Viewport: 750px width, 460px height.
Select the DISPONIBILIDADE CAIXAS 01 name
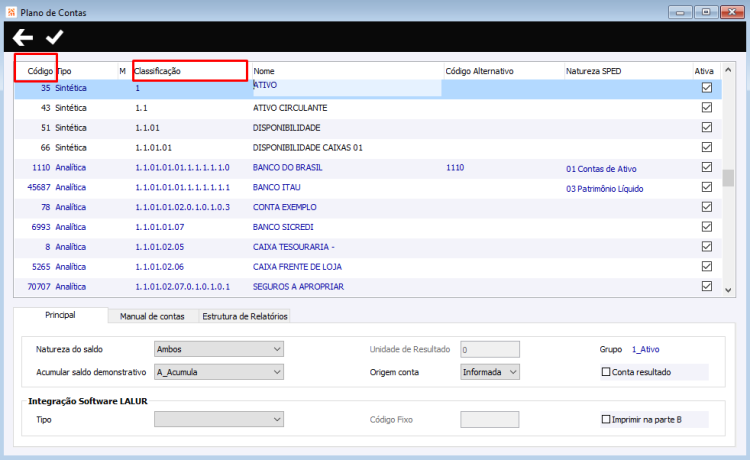(x=308, y=147)
